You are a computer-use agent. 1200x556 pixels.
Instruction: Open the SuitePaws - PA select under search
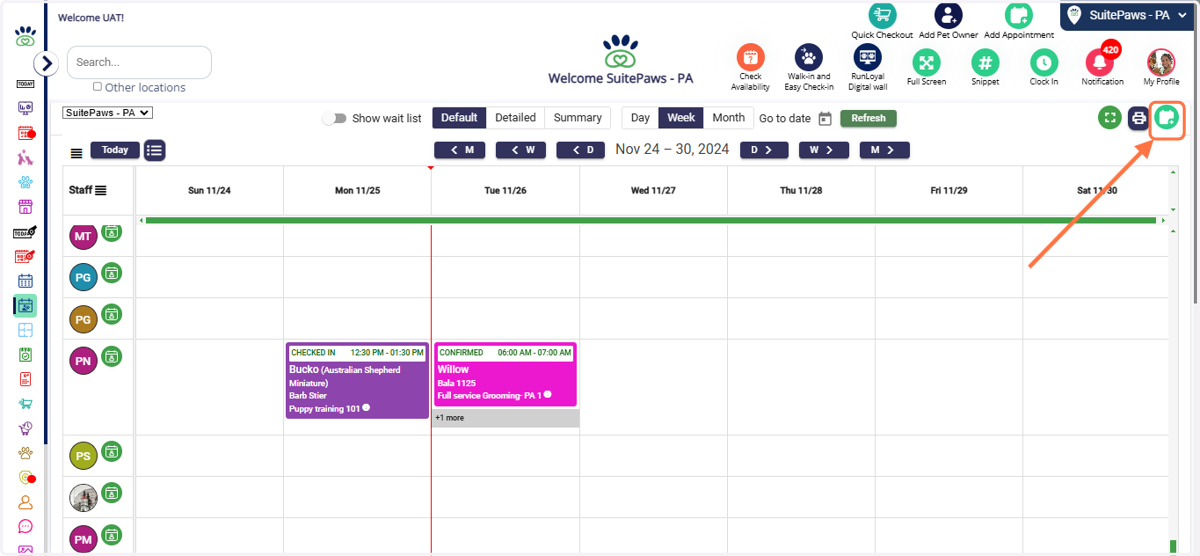(108, 113)
